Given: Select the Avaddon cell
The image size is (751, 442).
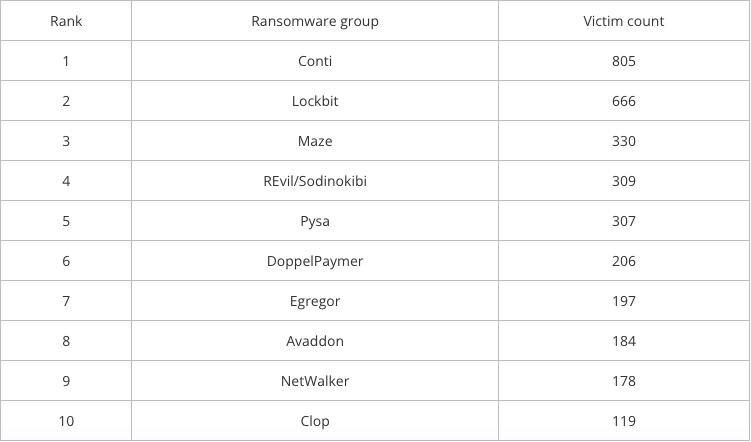Looking at the screenshot, I should pyautogui.click(x=315, y=341).
